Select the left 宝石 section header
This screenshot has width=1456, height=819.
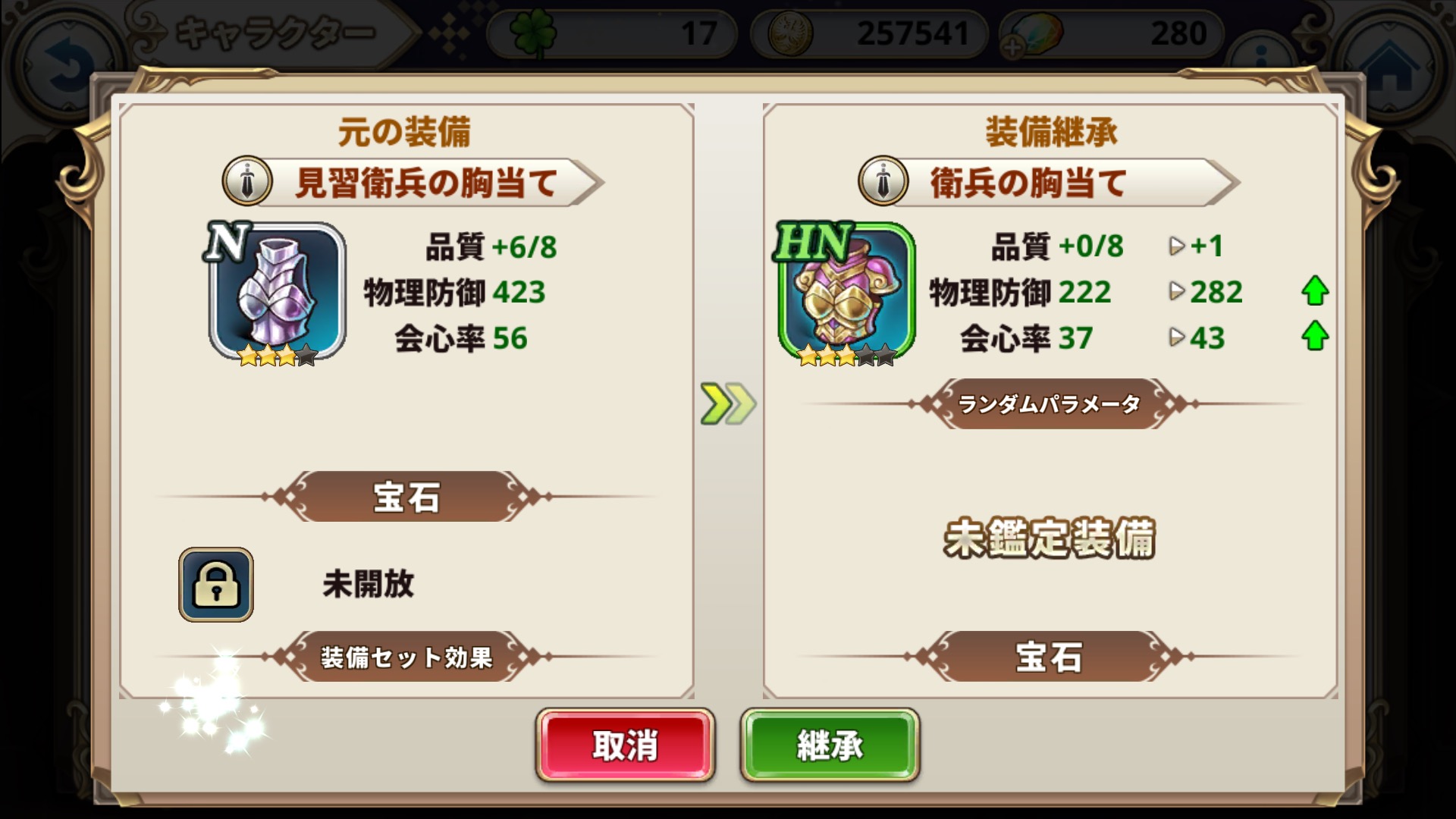(406, 497)
